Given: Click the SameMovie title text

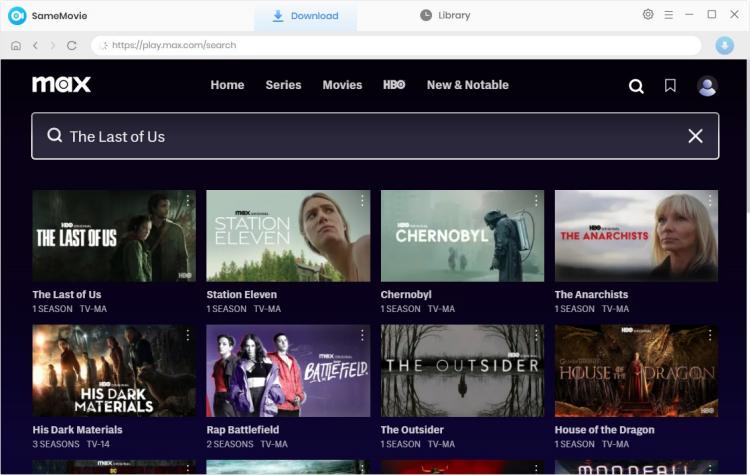Looking at the screenshot, I should (59, 16).
